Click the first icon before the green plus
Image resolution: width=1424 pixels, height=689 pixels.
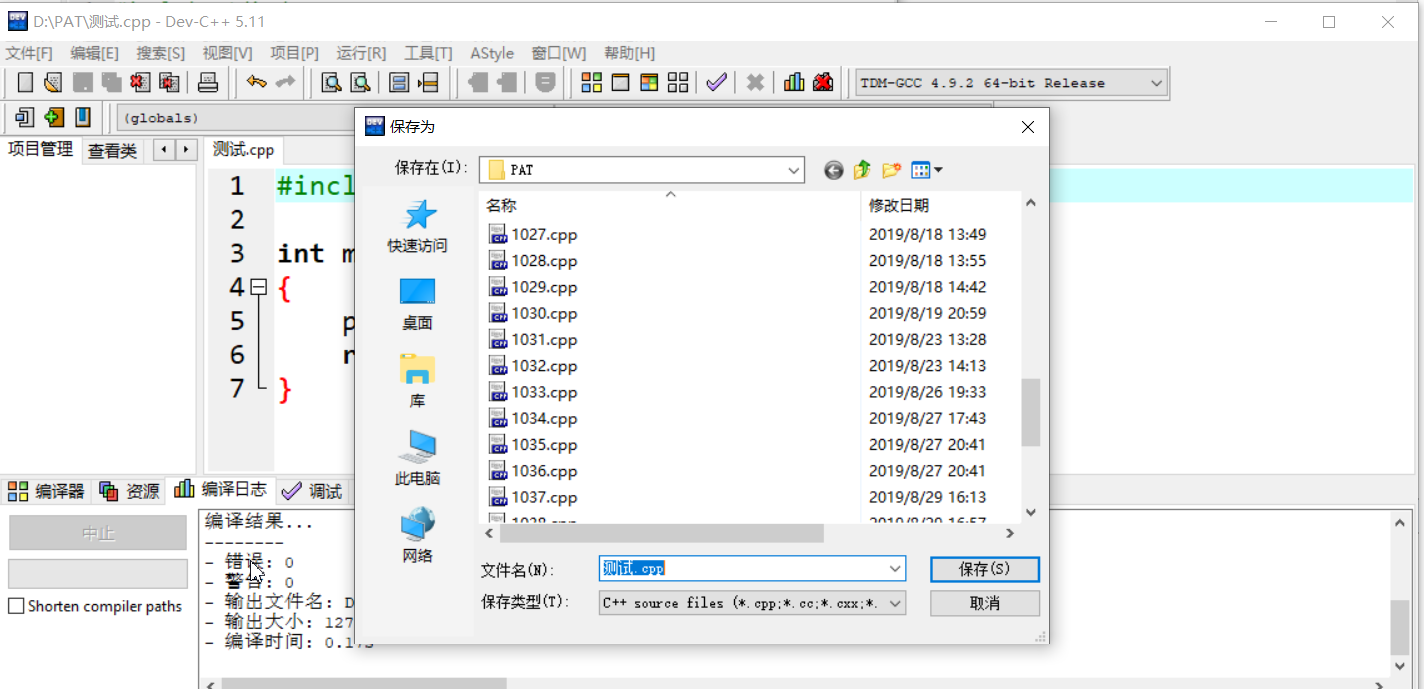pos(25,117)
